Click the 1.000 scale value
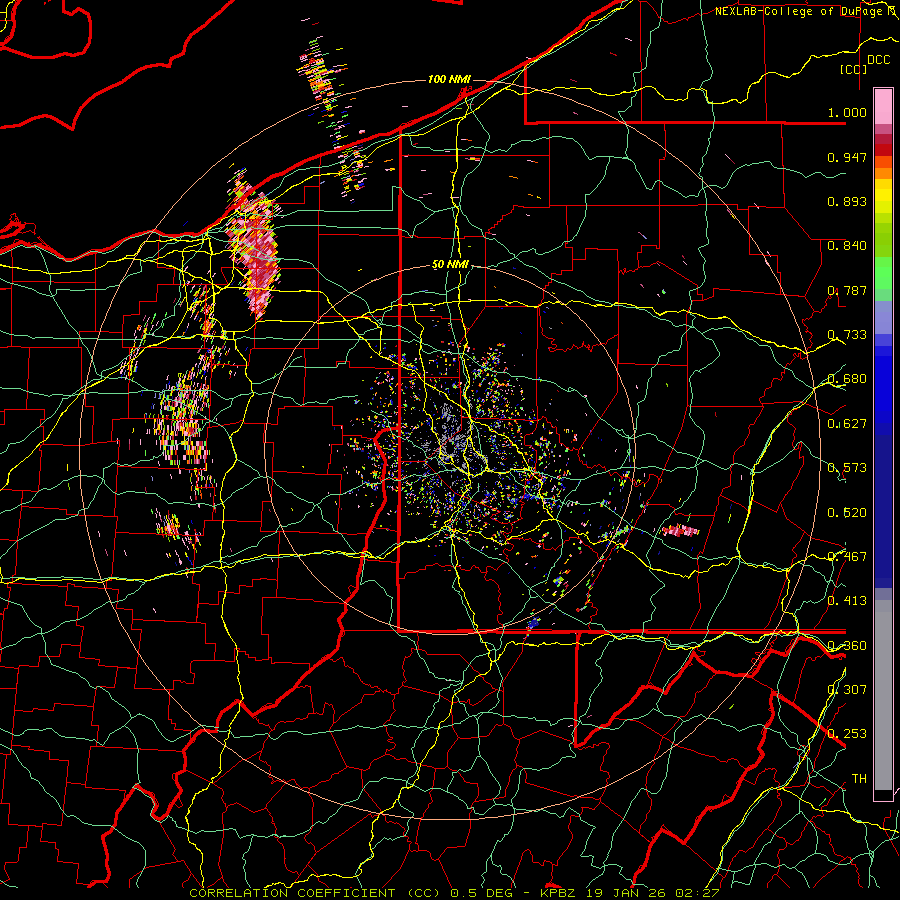Viewport: 900px width, 900px height. point(847,112)
